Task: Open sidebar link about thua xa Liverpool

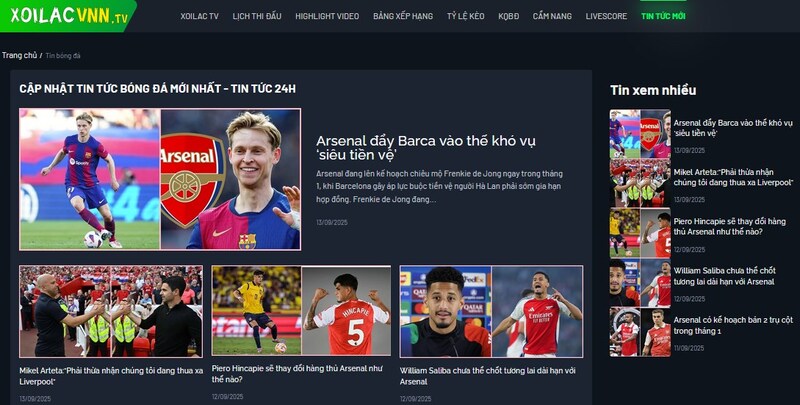Action: coord(733,178)
